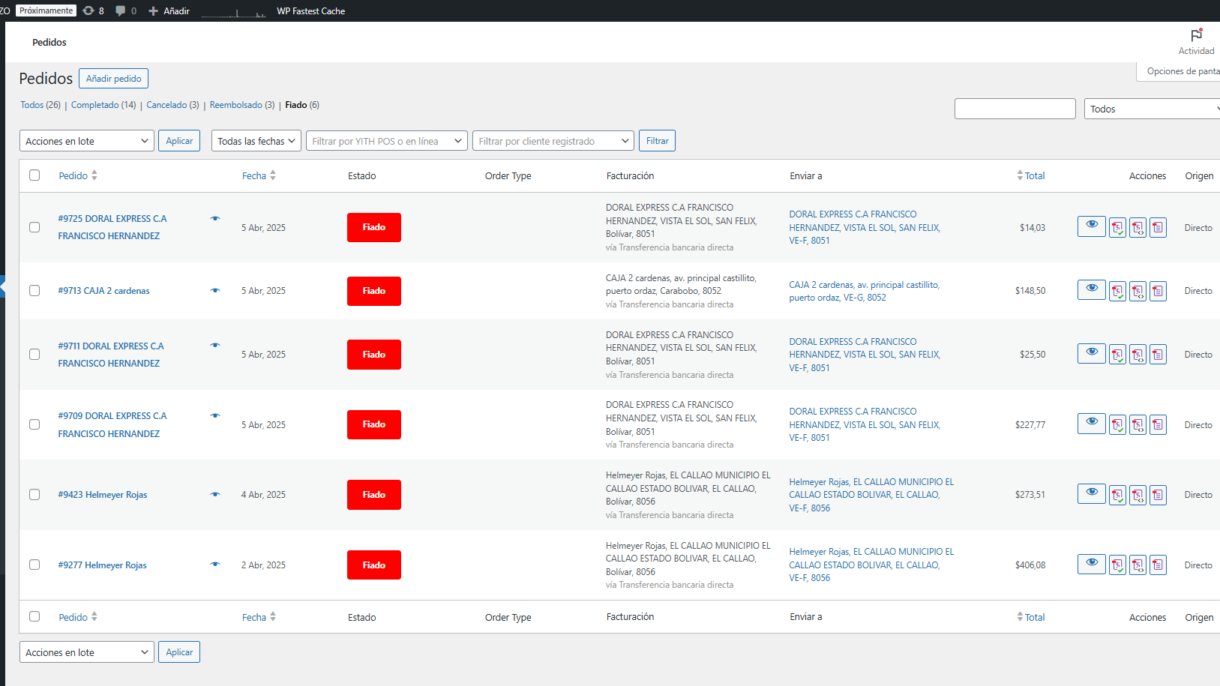Click the lined-page PDF icon for order #9713
The height and width of the screenshot is (686, 1220).
pos(1158,291)
